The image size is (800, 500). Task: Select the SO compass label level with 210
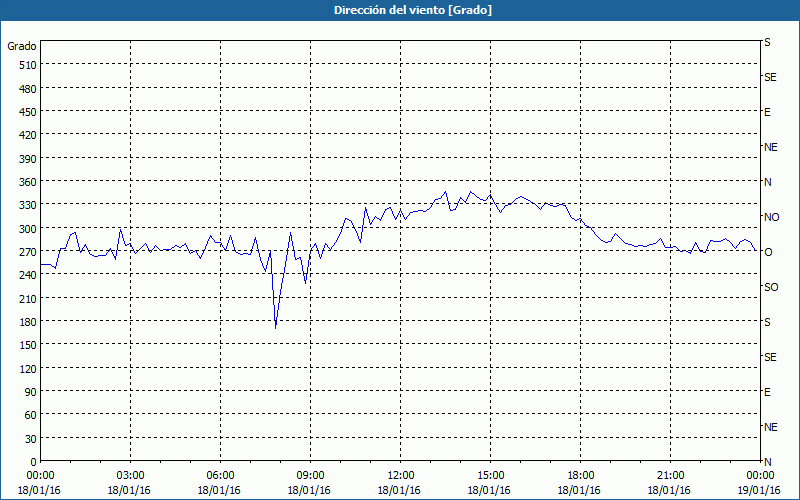click(x=771, y=287)
